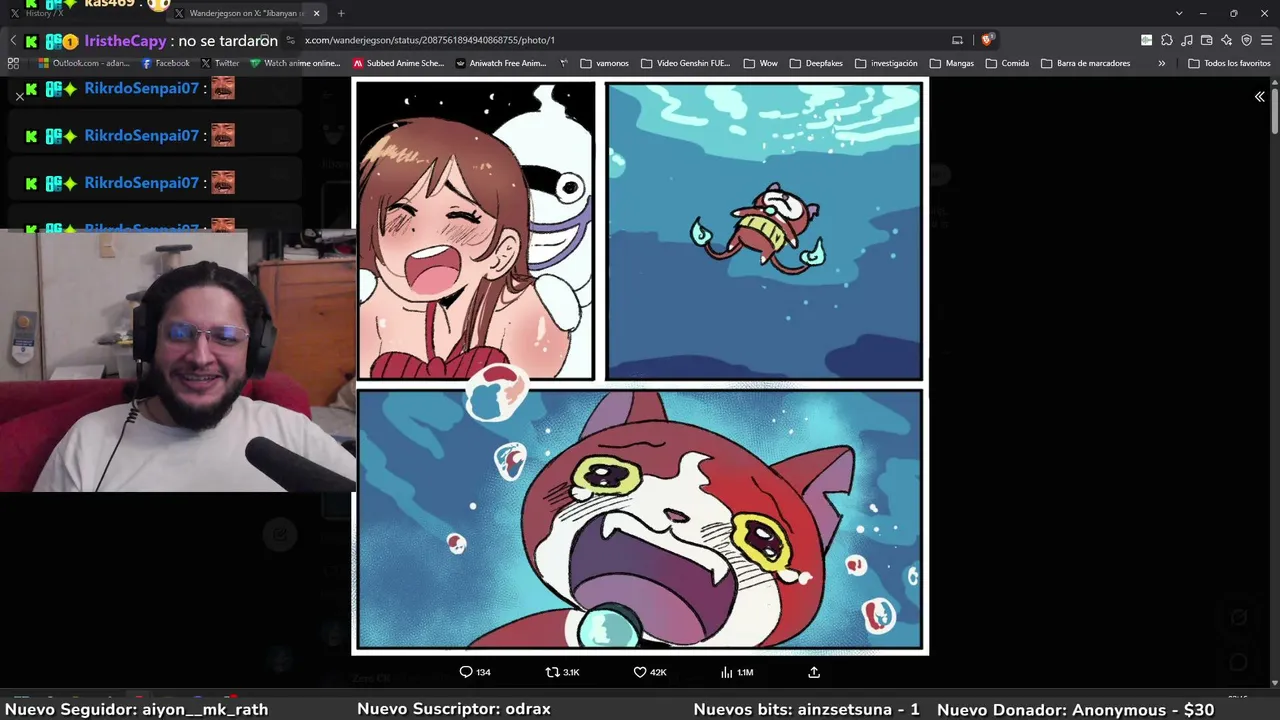
Task: Expand the Mangas bookmark folder
Action: [951, 63]
